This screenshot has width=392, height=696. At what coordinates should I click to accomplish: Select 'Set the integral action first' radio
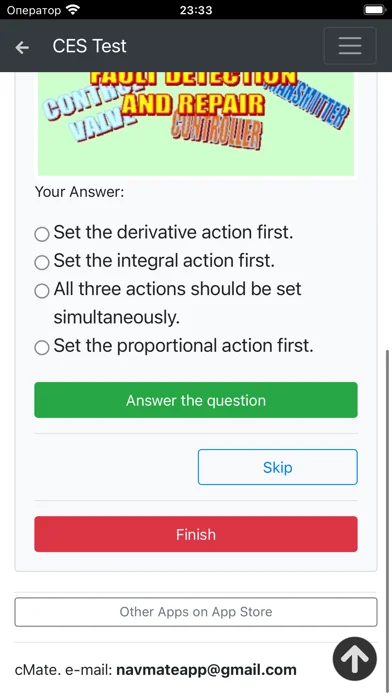coord(42,262)
